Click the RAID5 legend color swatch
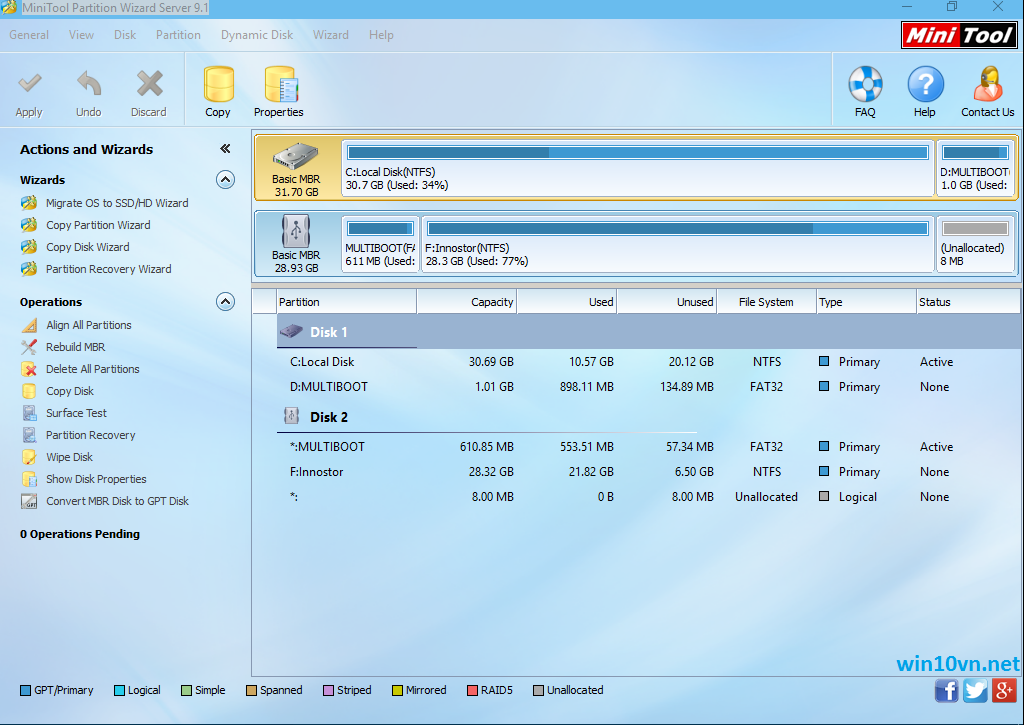The width and height of the screenshot is (1024, 725). (472, 690)
